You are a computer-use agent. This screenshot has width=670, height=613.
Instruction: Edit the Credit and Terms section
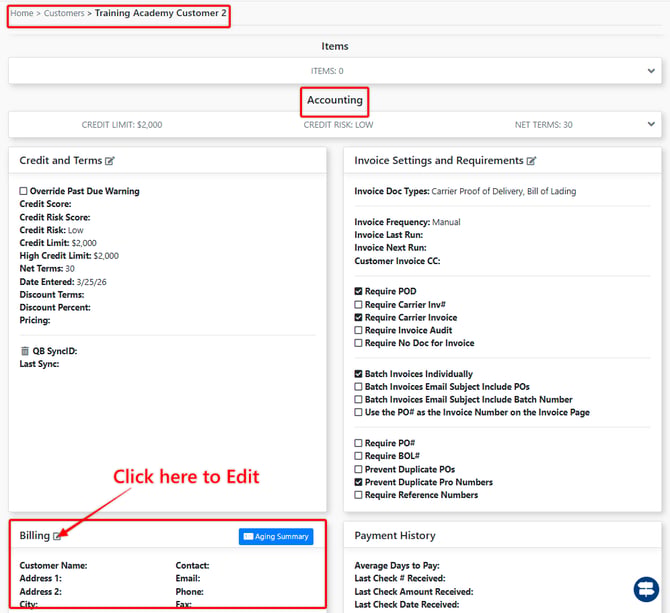tap(110, 161)
